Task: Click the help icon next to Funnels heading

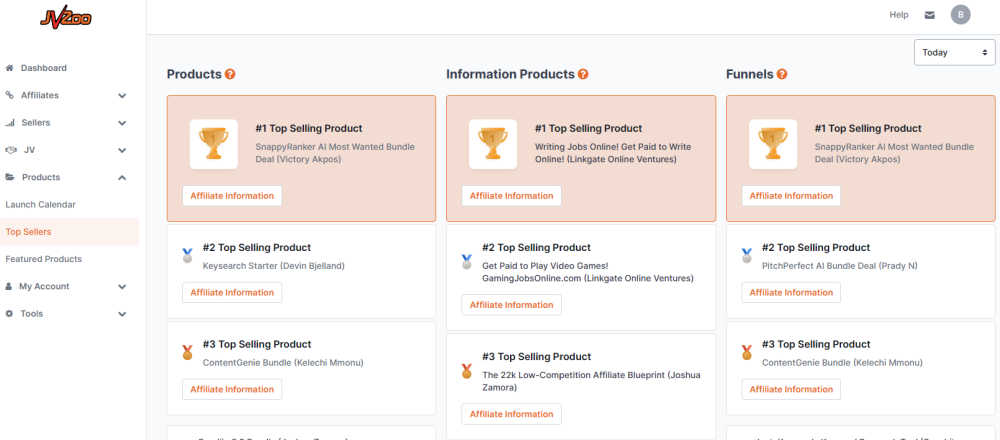Action: (782, 75)
